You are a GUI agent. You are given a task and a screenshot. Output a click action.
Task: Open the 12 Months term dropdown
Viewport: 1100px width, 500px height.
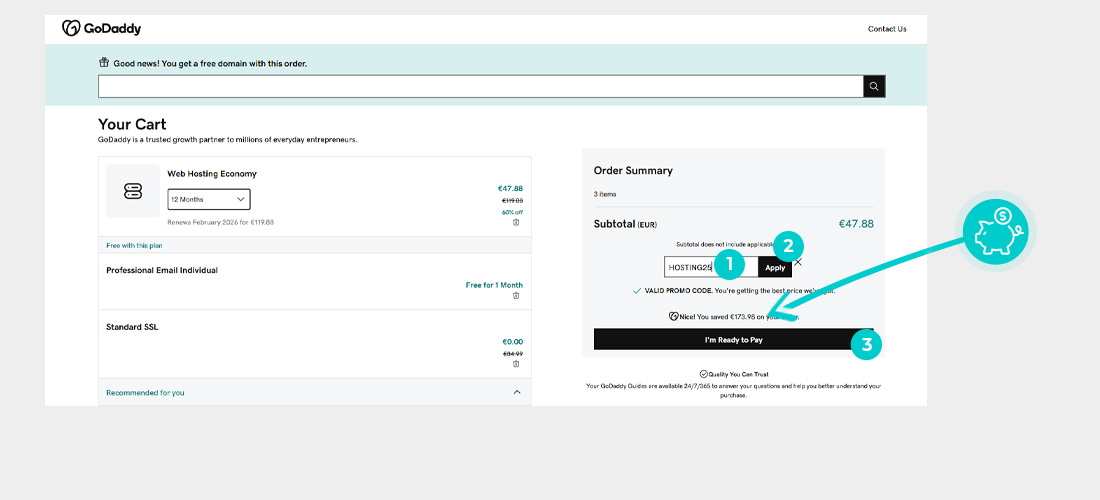pos(209,199)
